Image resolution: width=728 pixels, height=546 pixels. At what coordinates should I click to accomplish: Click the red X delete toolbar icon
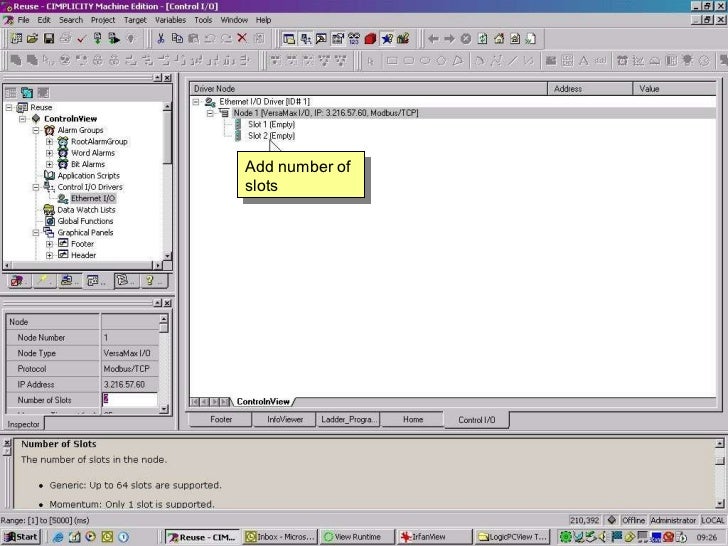click(243, 39)
